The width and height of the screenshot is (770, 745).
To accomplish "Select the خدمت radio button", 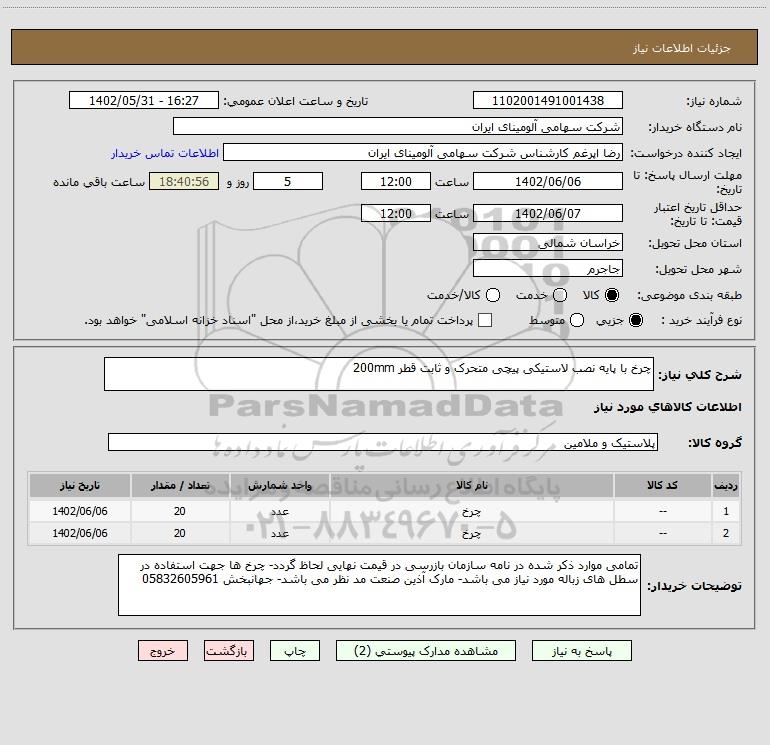I will pos(560,295).
